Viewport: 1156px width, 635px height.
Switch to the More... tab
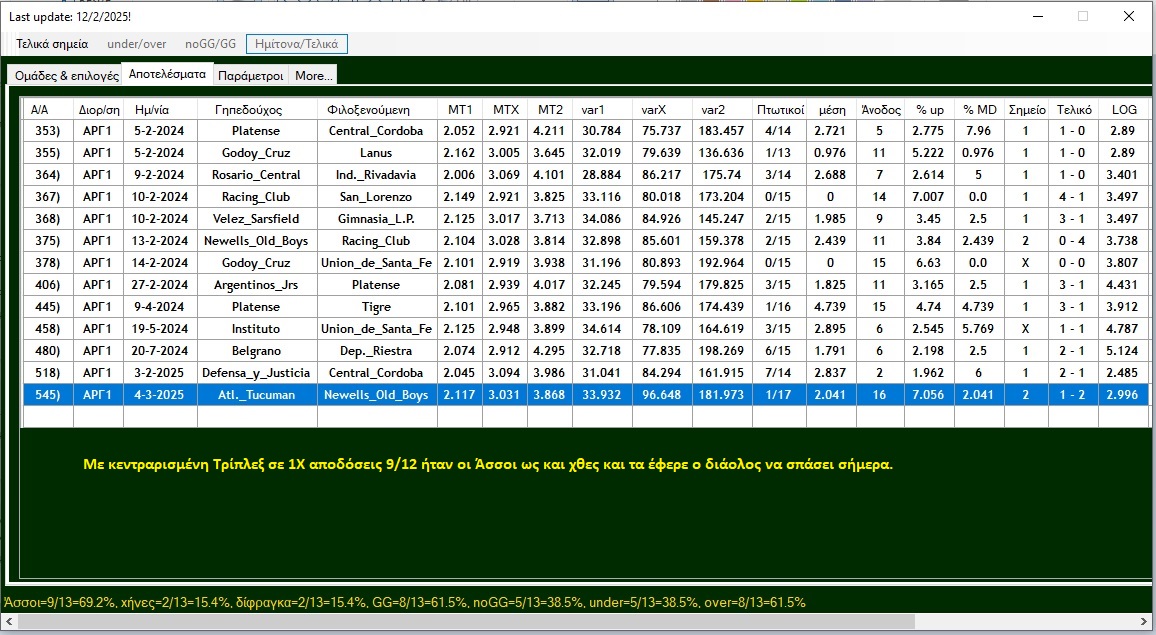pos(313,76)
